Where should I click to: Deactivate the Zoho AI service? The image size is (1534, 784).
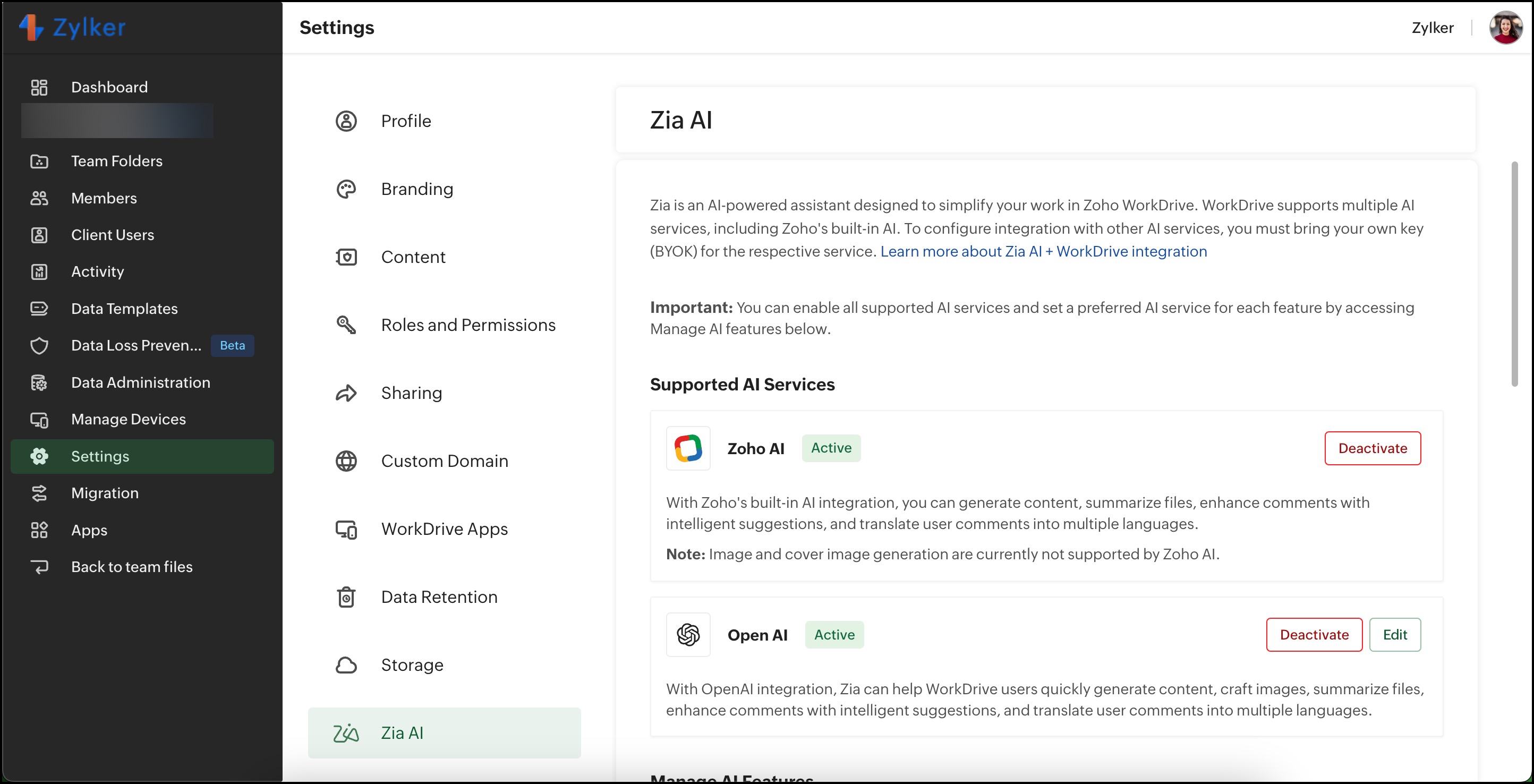tap(1372, 448)
